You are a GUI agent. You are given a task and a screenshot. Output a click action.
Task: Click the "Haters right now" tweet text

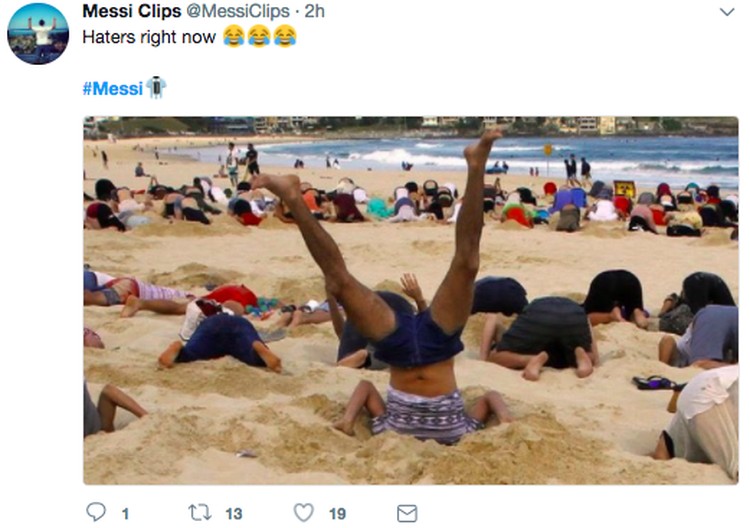pos(149,37)
